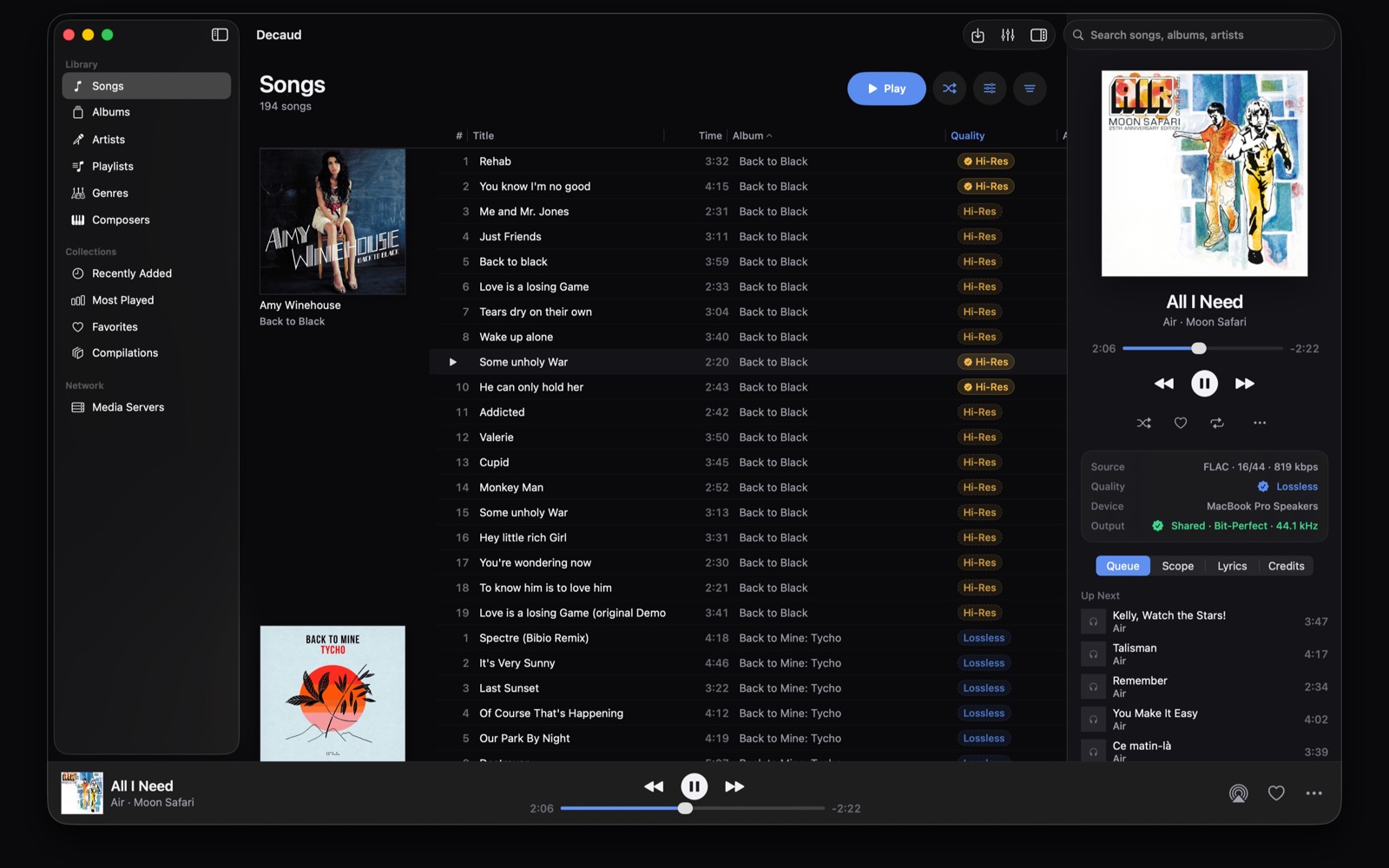This screenshot has width=1389, height=868.
Task: Open the bottom bar more options ellipsis
Action: pos(1314,793)
